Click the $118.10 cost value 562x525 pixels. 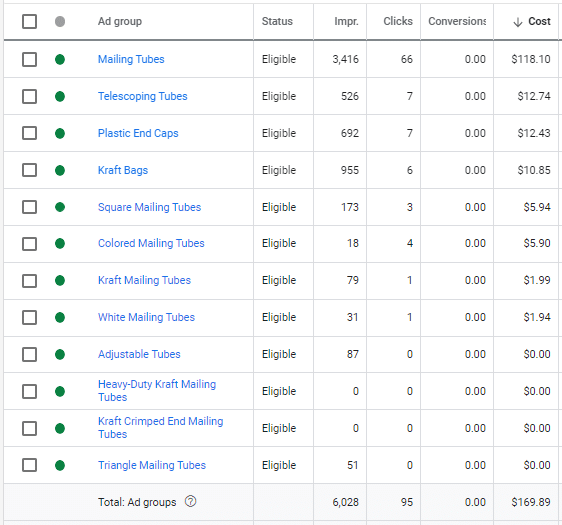pyautogui.click(x=531, y=59)
